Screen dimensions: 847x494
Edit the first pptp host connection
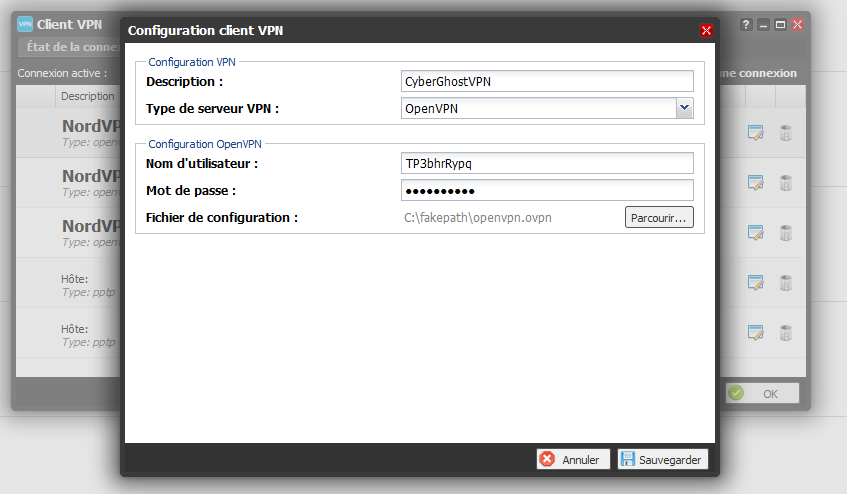(x=755, y=282)
